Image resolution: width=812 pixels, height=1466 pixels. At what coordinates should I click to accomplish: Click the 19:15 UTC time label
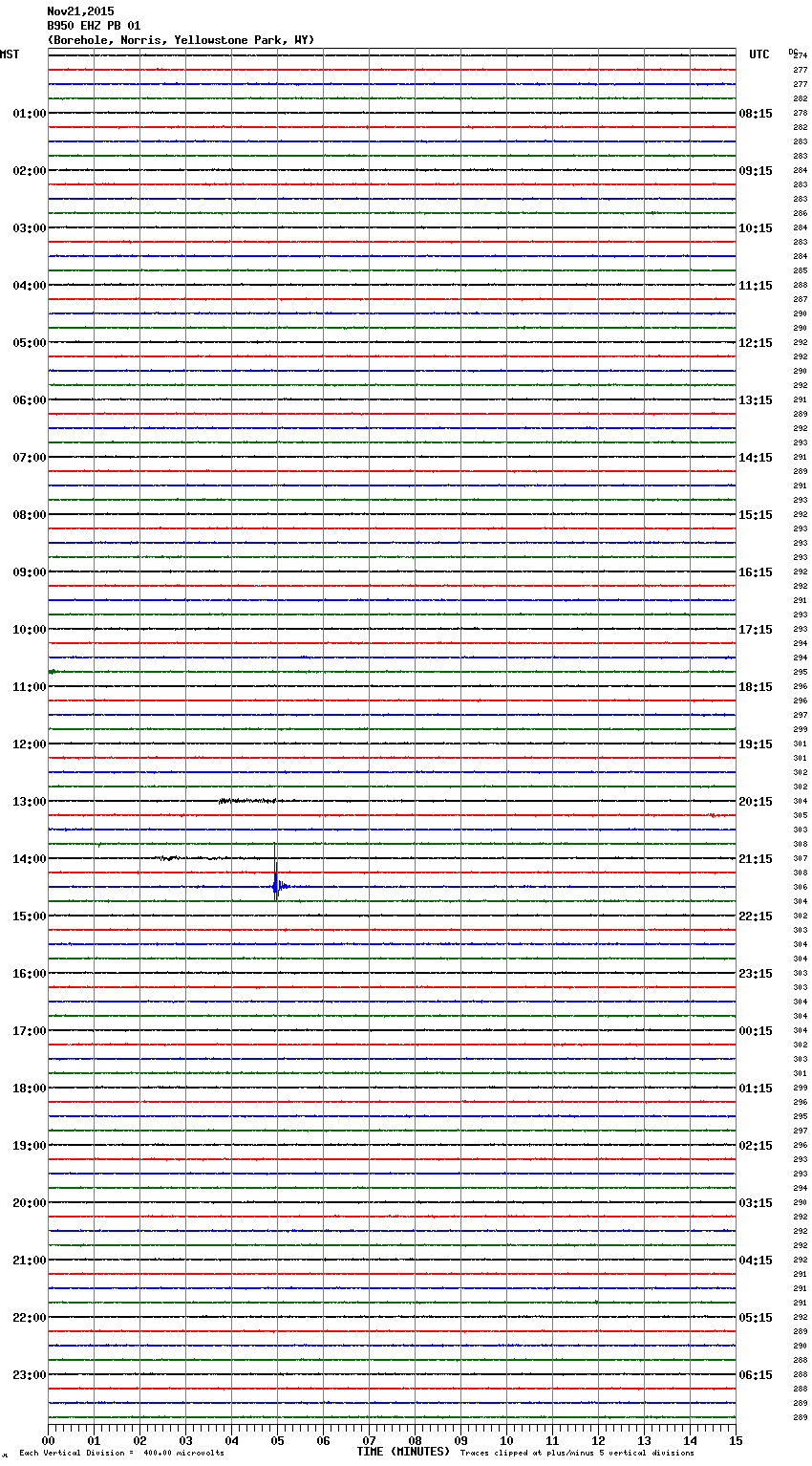point(756,744)
